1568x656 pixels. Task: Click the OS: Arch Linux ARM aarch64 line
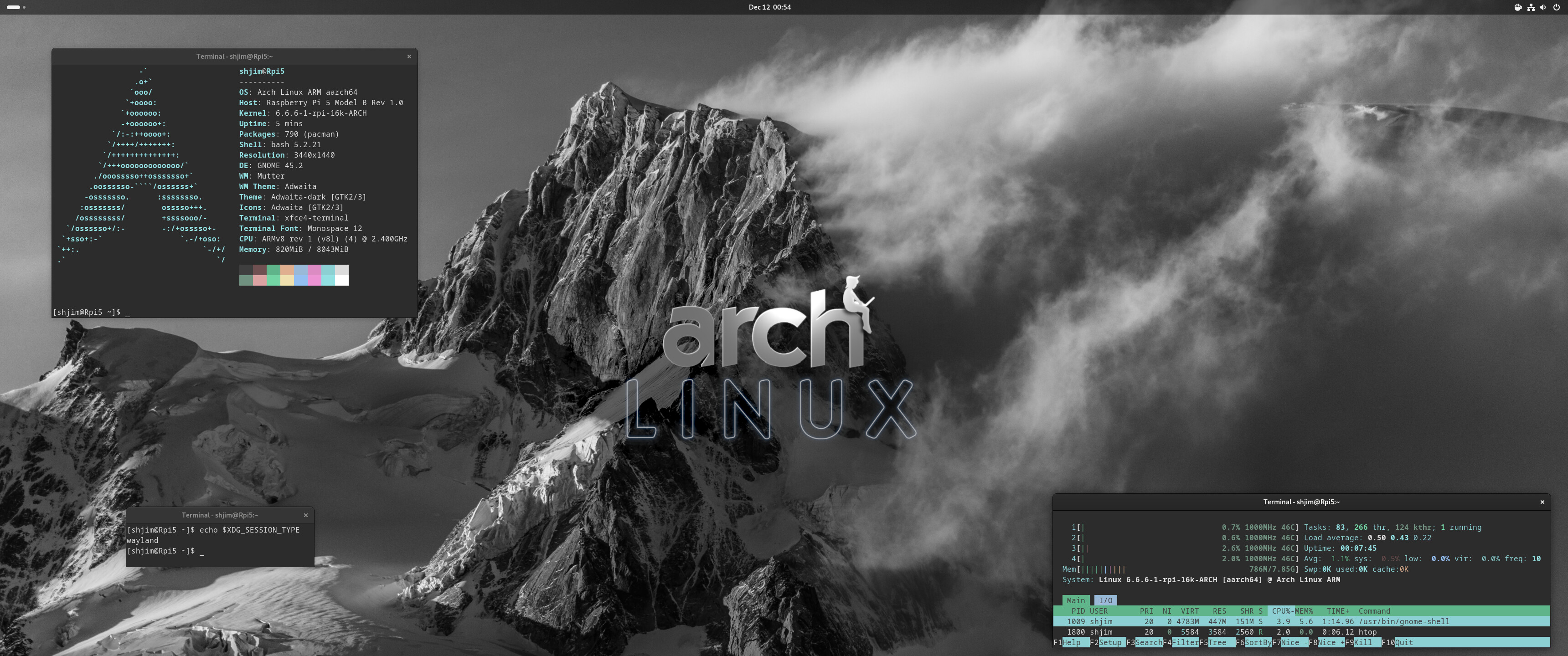tap(298, 92)
